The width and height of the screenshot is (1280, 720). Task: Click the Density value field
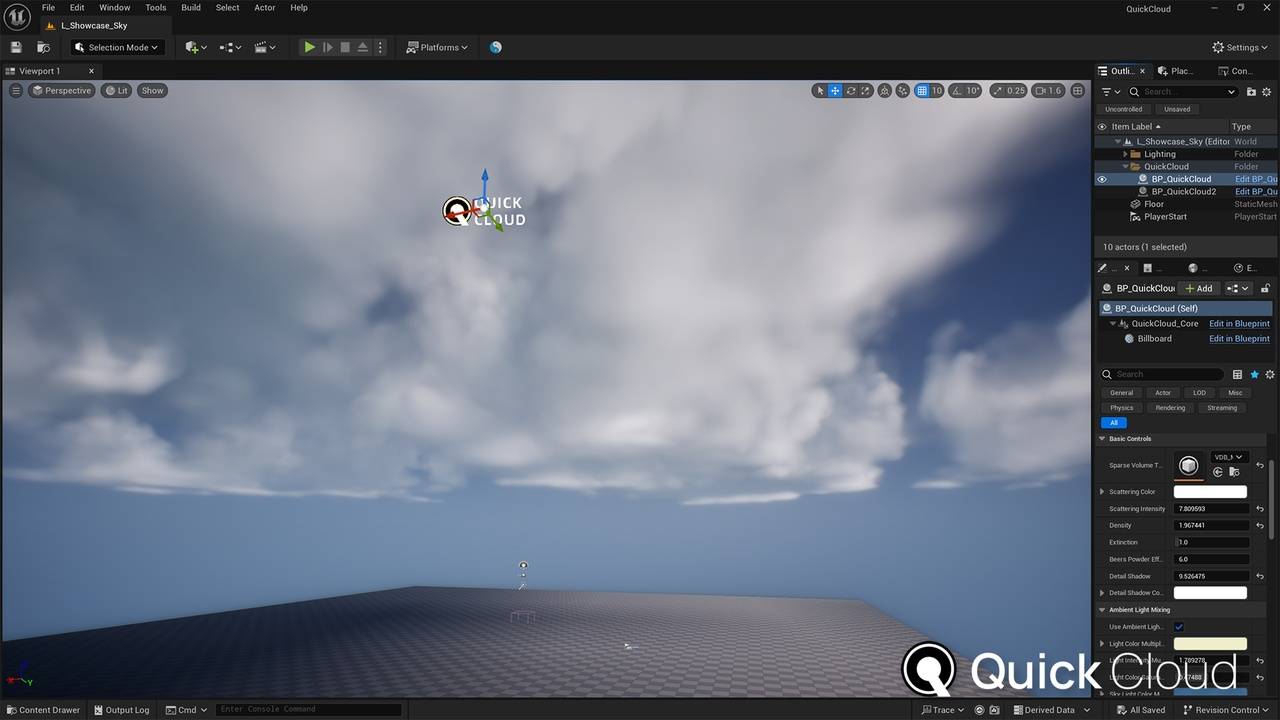(1211, 525)
